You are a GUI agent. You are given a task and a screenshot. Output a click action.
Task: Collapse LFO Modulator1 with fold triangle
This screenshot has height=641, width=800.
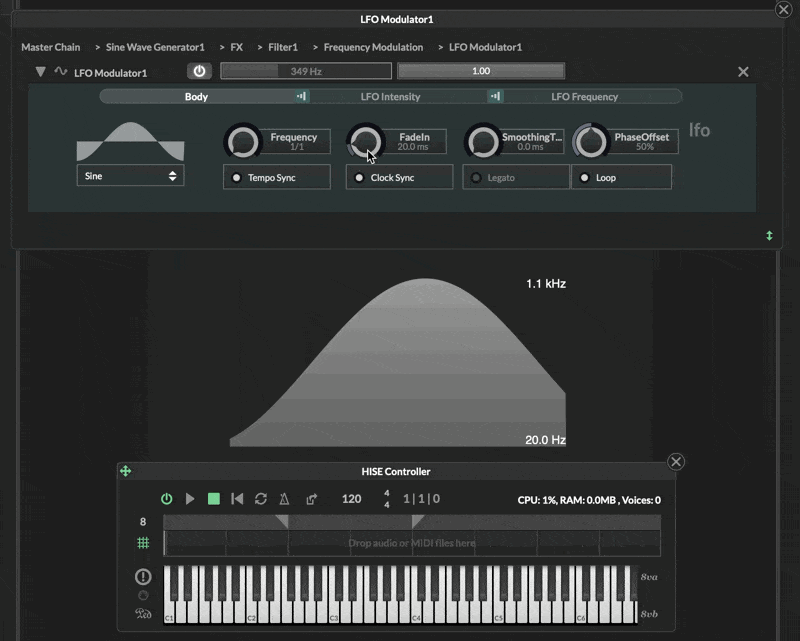pos(41,72)
